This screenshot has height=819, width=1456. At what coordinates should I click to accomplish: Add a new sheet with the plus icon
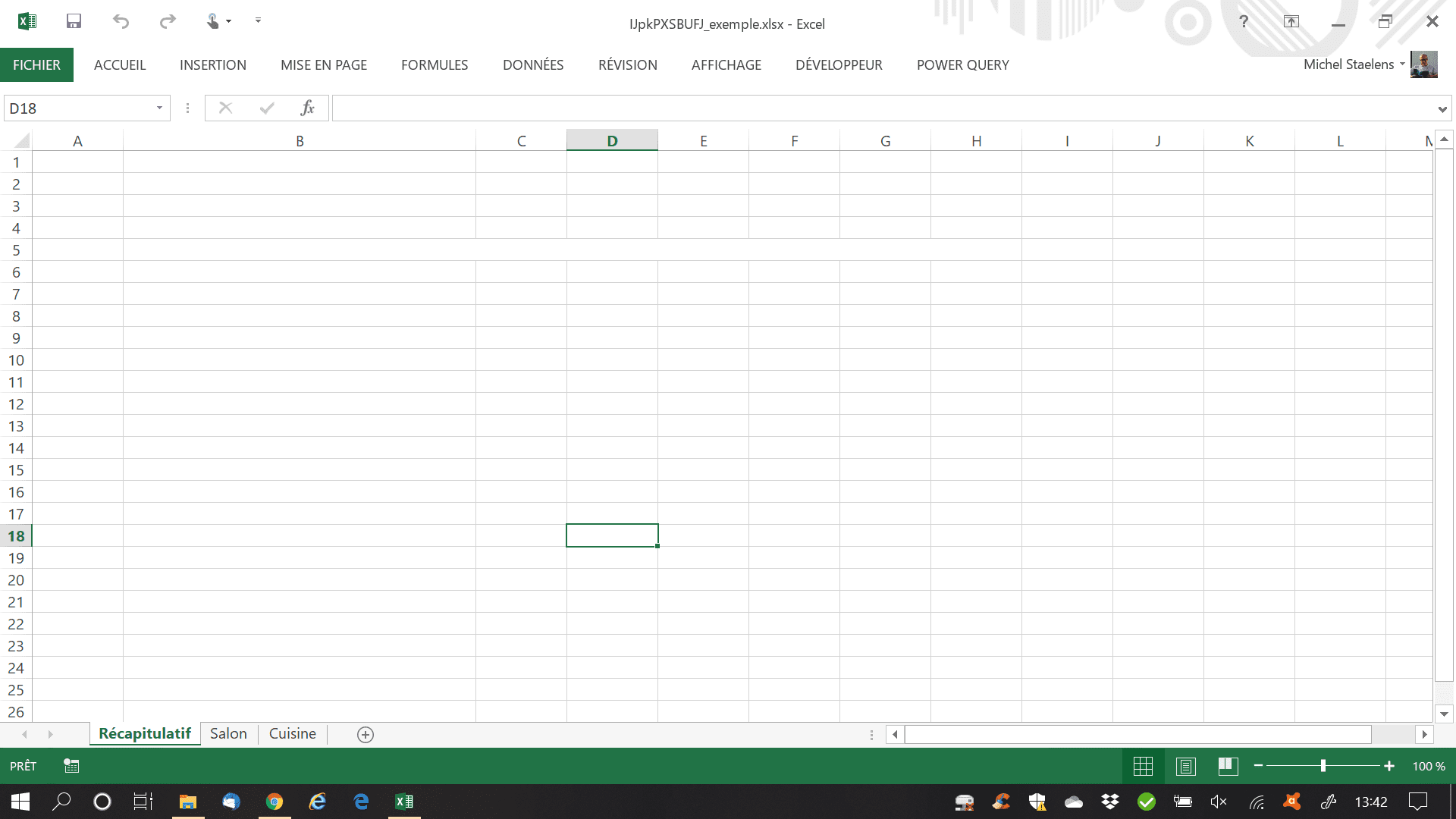(x=366, y=734)
